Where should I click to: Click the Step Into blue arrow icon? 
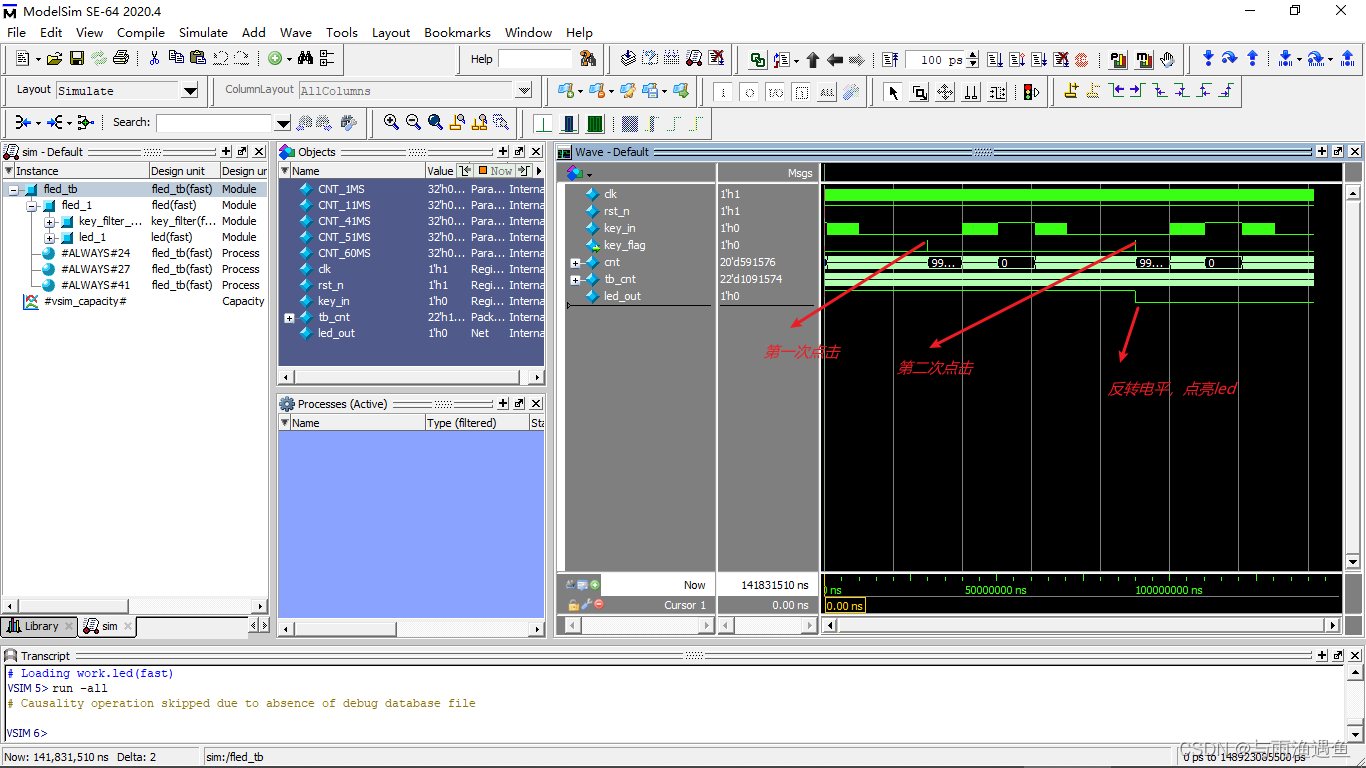pos(1208,59)
